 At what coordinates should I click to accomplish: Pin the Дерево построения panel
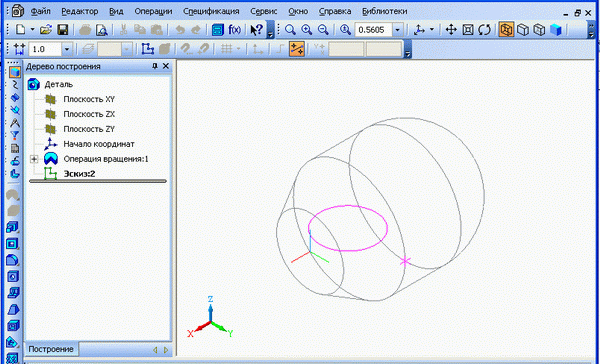click(x=155, y=66)
